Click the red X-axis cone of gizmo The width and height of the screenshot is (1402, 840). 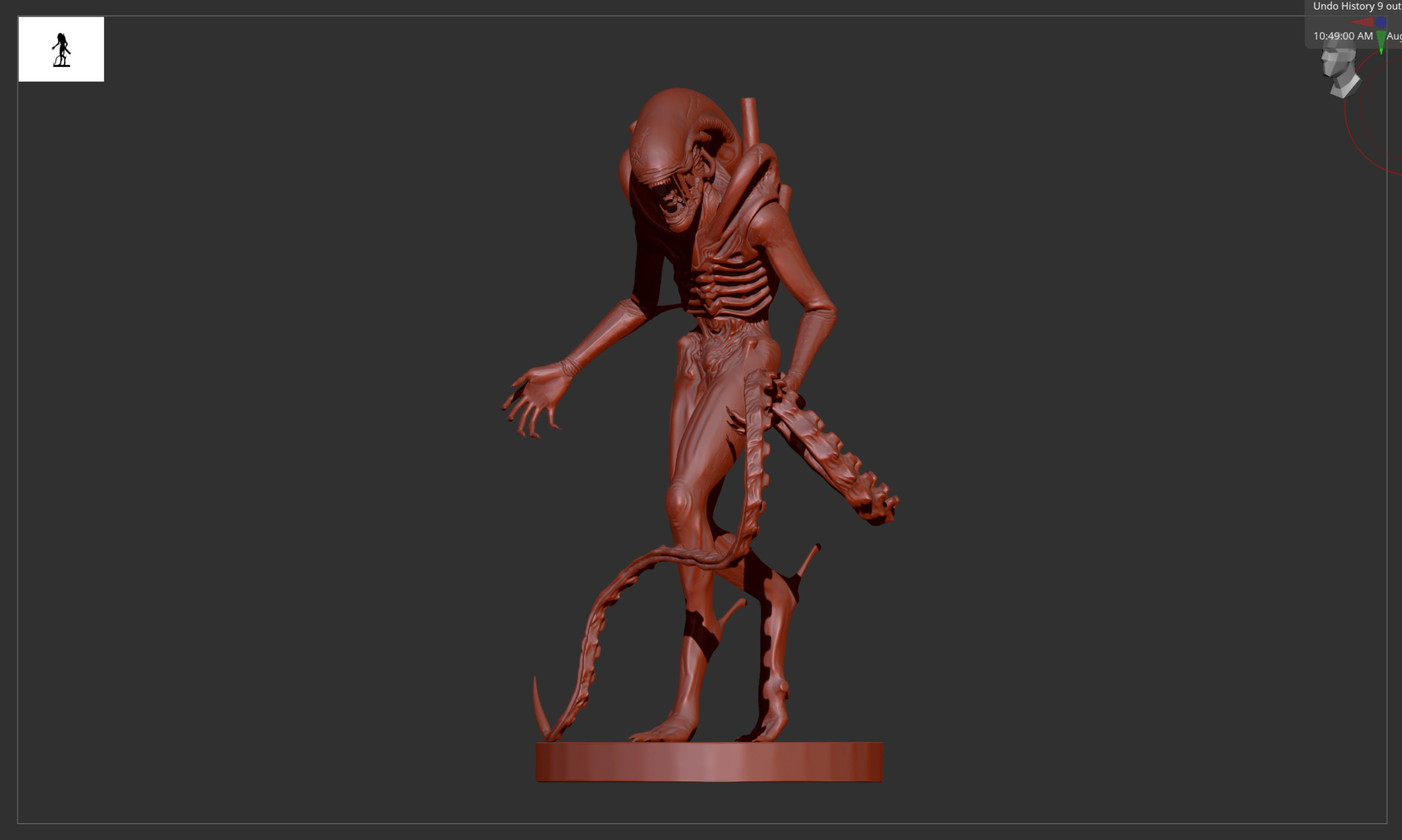click(x=1362, y=22)
